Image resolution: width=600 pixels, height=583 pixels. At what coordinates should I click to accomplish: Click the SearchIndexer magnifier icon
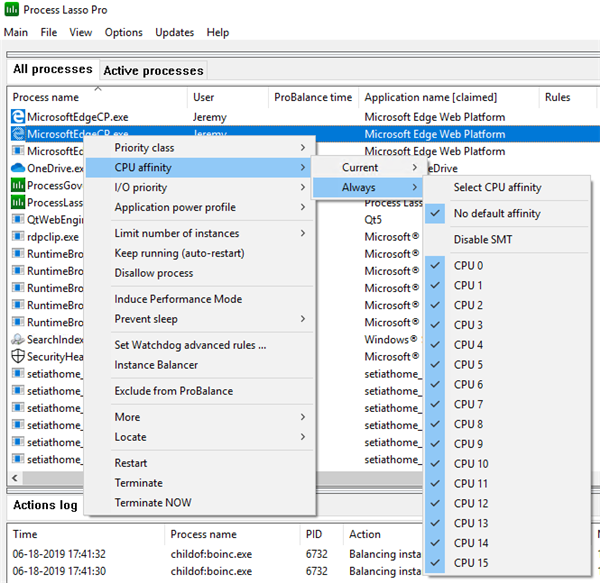[x=18, y=339]
